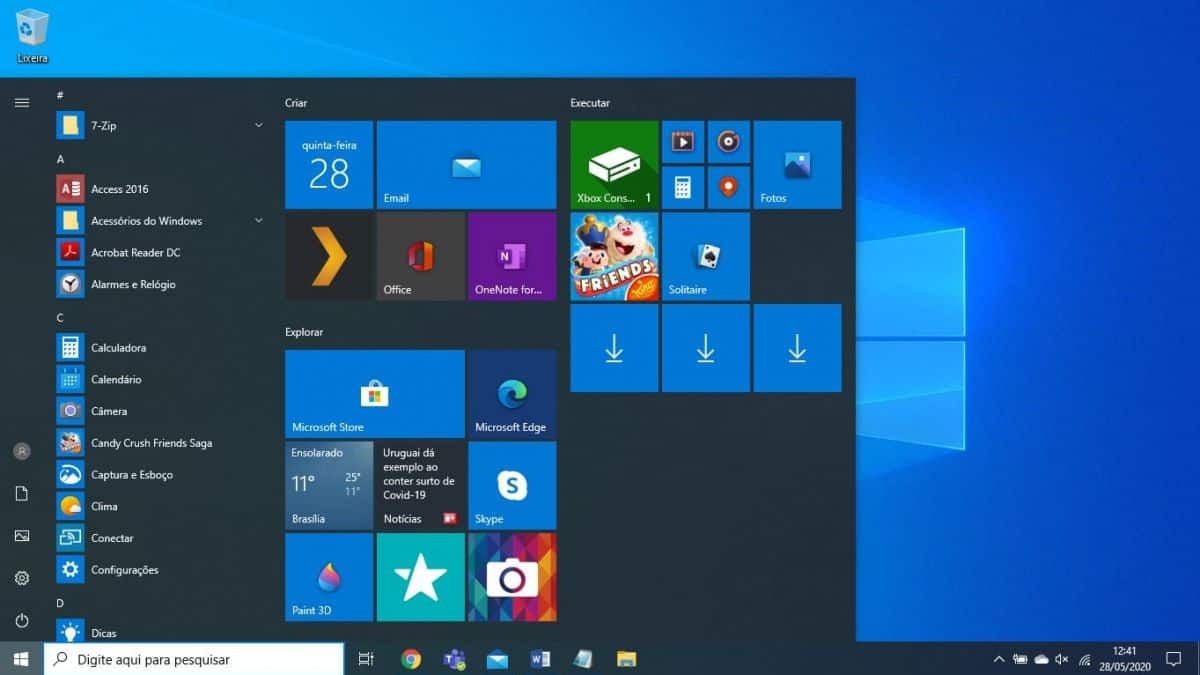Screen dimensions: 1200x675
Task: Open Word from the taskbar
Action: [540, 659]
